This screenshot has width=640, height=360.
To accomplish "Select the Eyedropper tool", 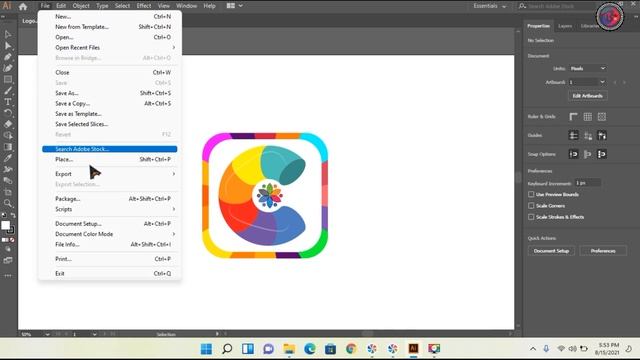I will (x=8, y=158).
